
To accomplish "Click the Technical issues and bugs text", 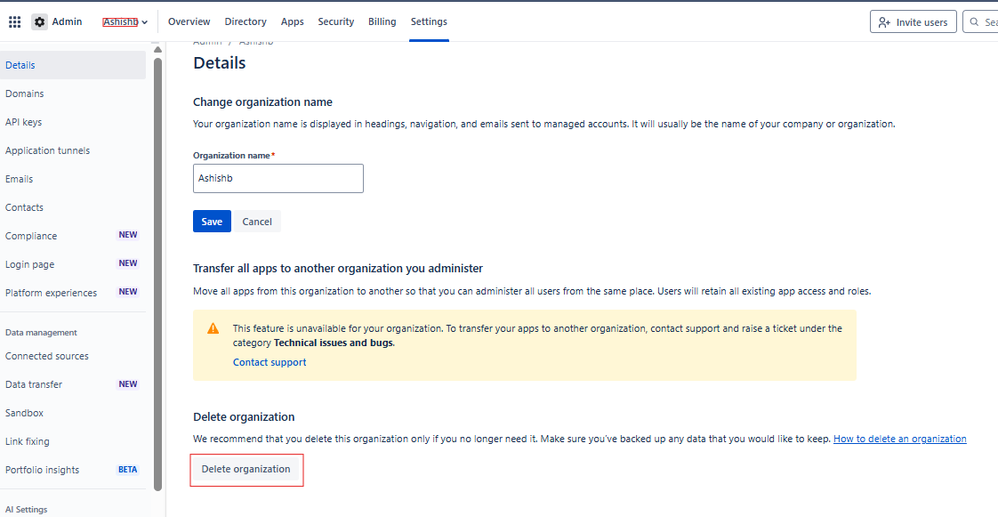I will (x=334, y=343).
